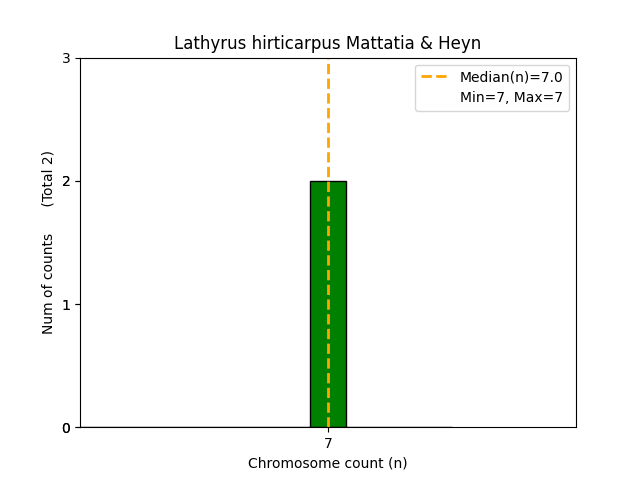
Task: Click the "Median(n)=7.0" legend entry
Action: pyautogui.click(x=510, y=77)
